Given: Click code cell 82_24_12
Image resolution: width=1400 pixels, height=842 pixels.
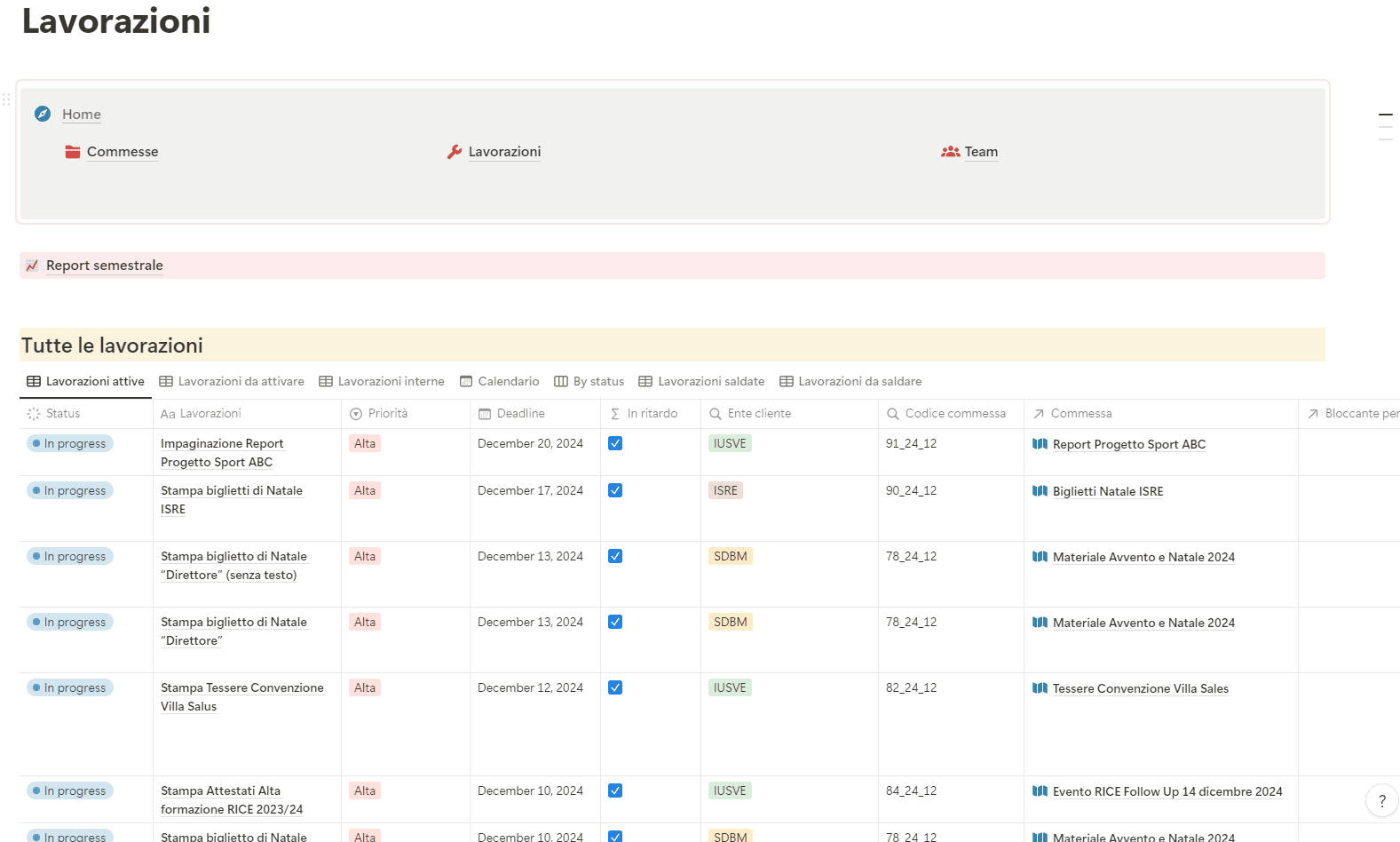Looking at the screenshot, I should tap(911, 687).
